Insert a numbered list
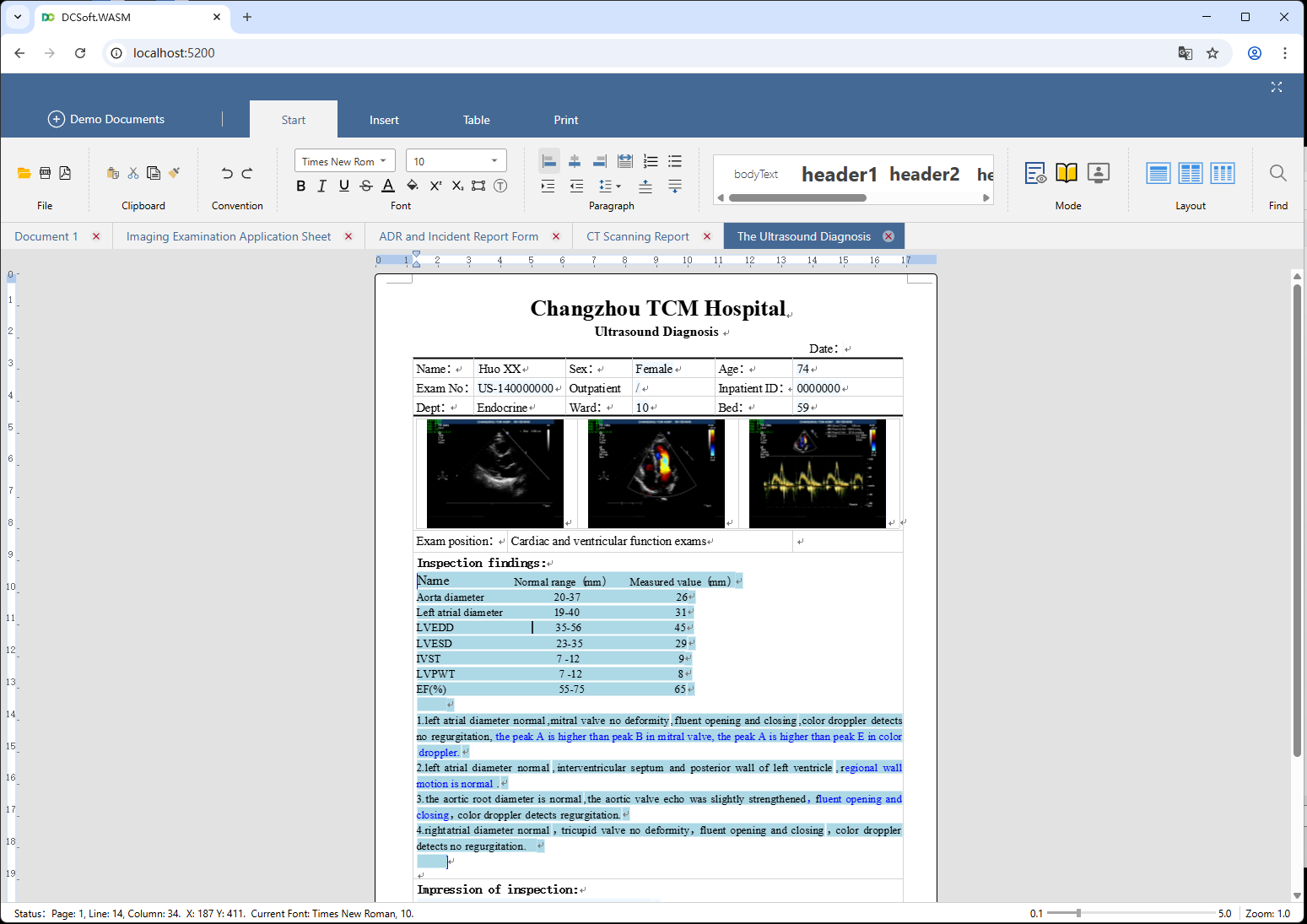This screenshot has width=1307, height=924. click(x=651, y=161)
